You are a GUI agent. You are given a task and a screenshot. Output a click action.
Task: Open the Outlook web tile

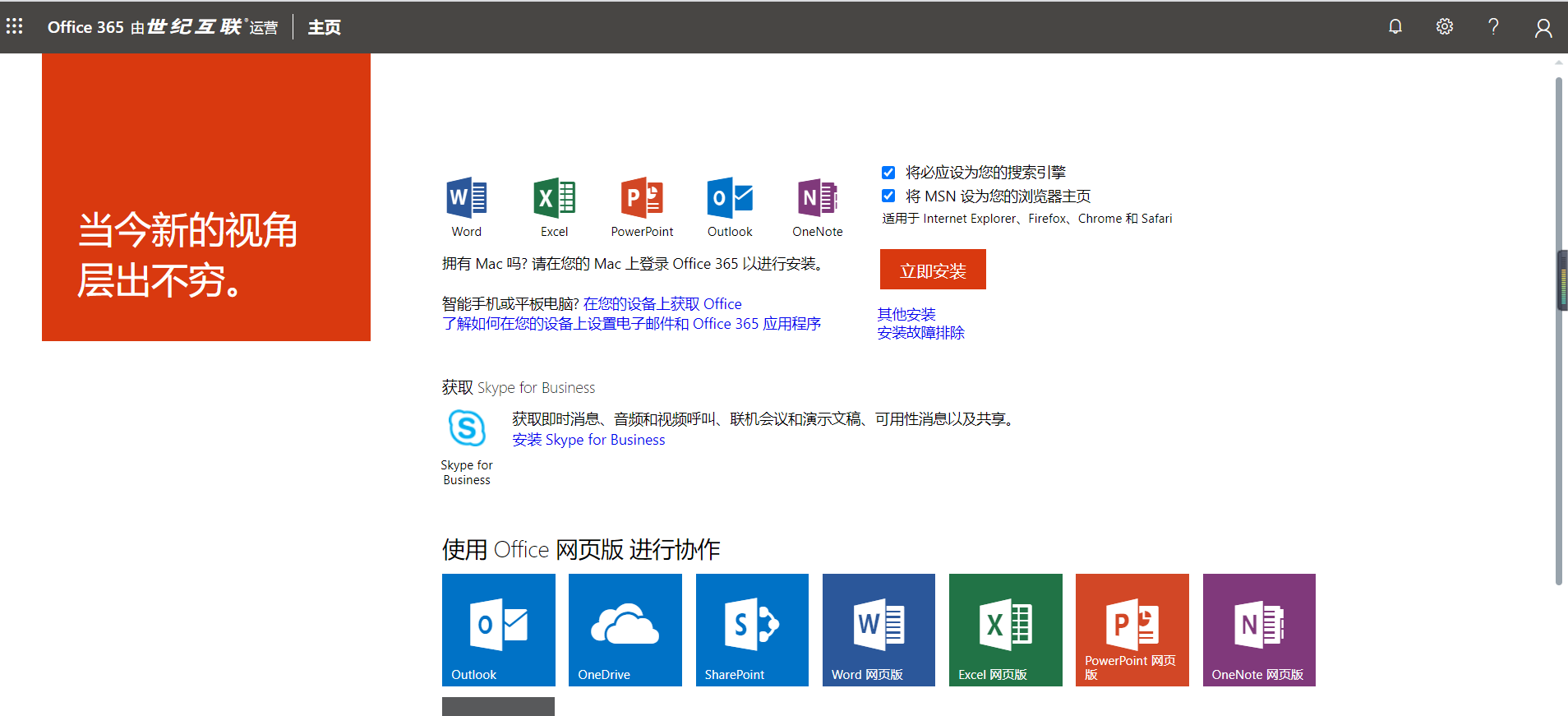tap(499, 630)
